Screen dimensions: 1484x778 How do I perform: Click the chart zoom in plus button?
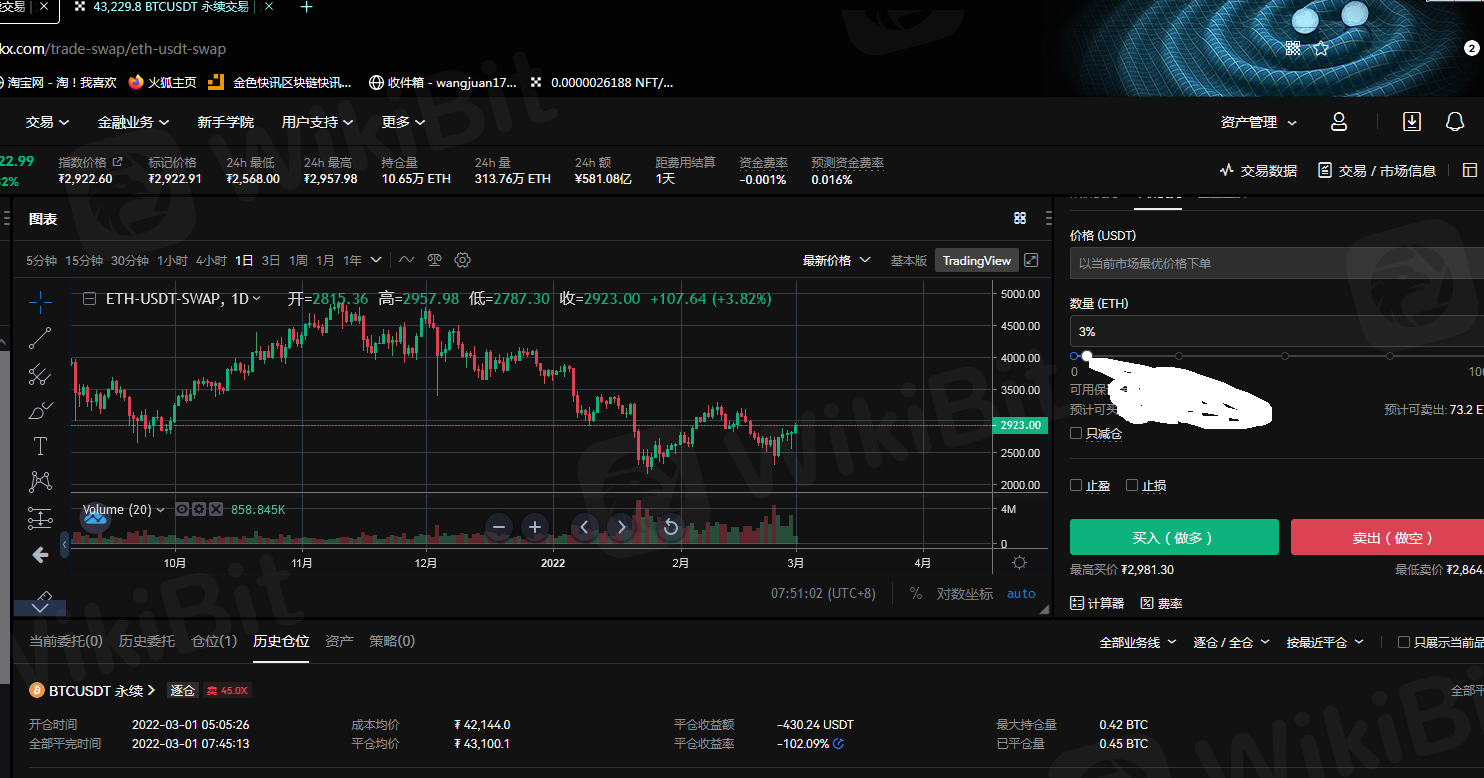tap(535, 527)
